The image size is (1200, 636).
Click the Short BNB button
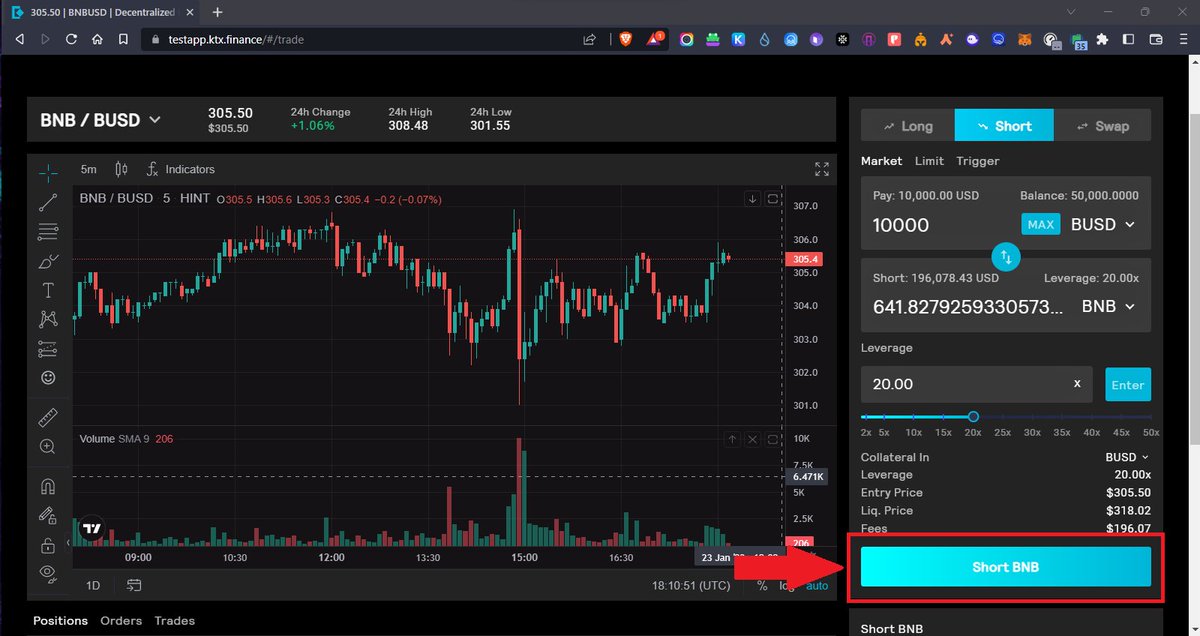[x=1004, y=566]
